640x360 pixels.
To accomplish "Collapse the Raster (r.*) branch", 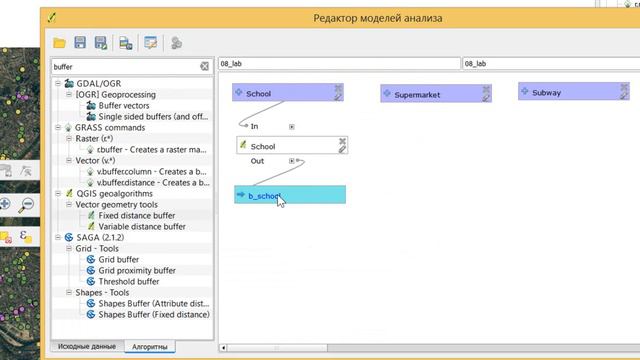I will [x=69, y=138].
